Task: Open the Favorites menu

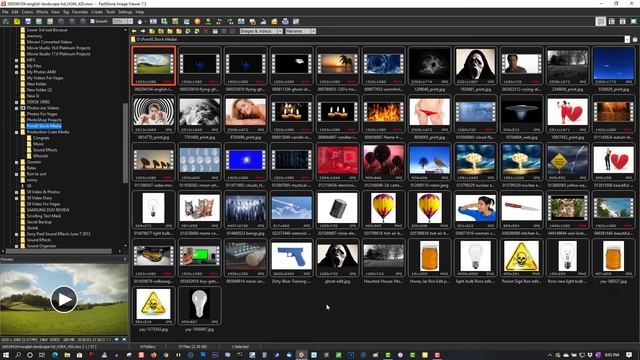Action: click(80, 12)
